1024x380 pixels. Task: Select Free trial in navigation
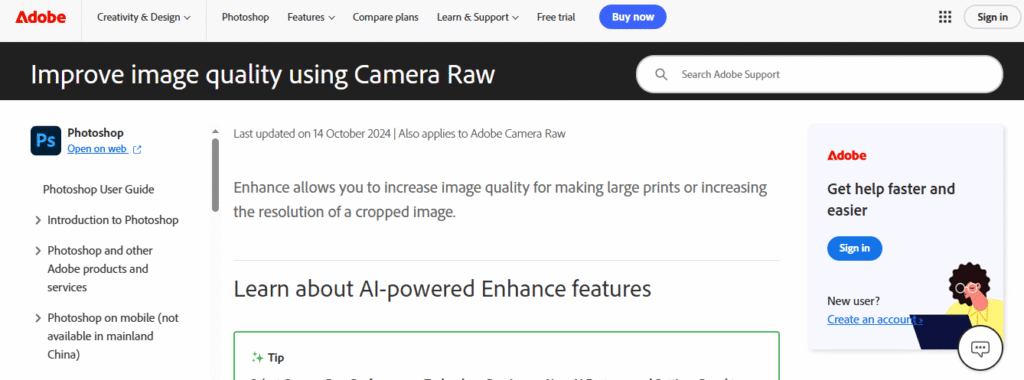[x=556, y=18]
